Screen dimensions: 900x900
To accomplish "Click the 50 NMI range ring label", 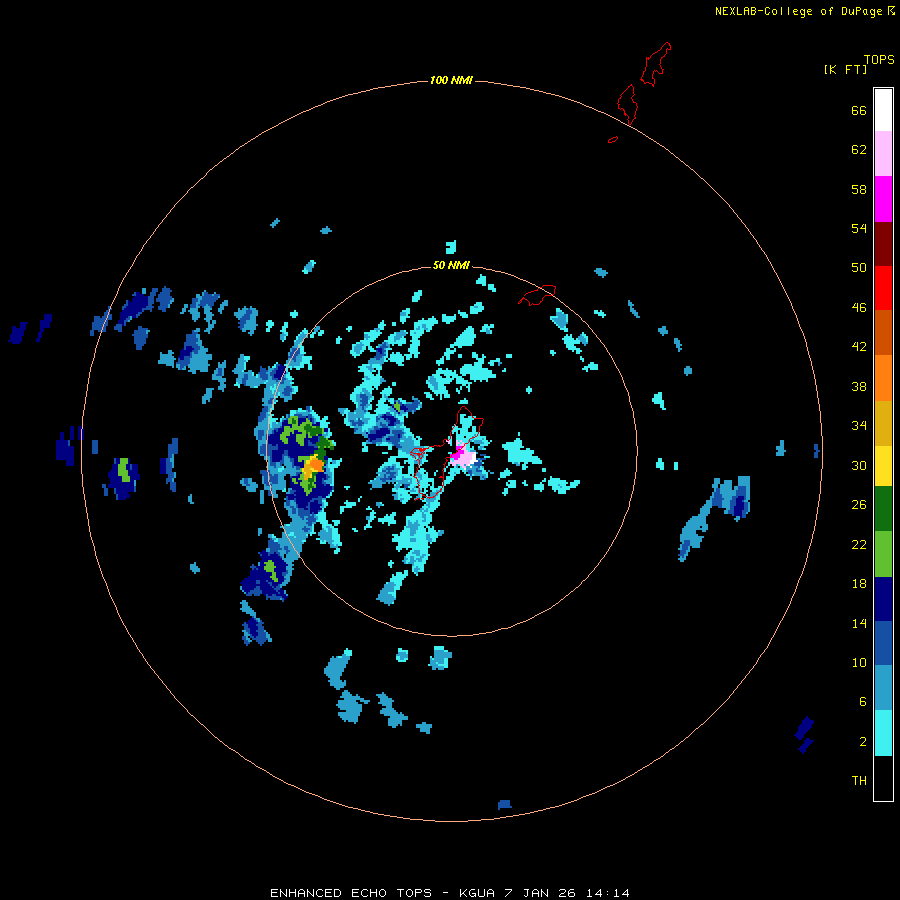I will tap(451, 265).
